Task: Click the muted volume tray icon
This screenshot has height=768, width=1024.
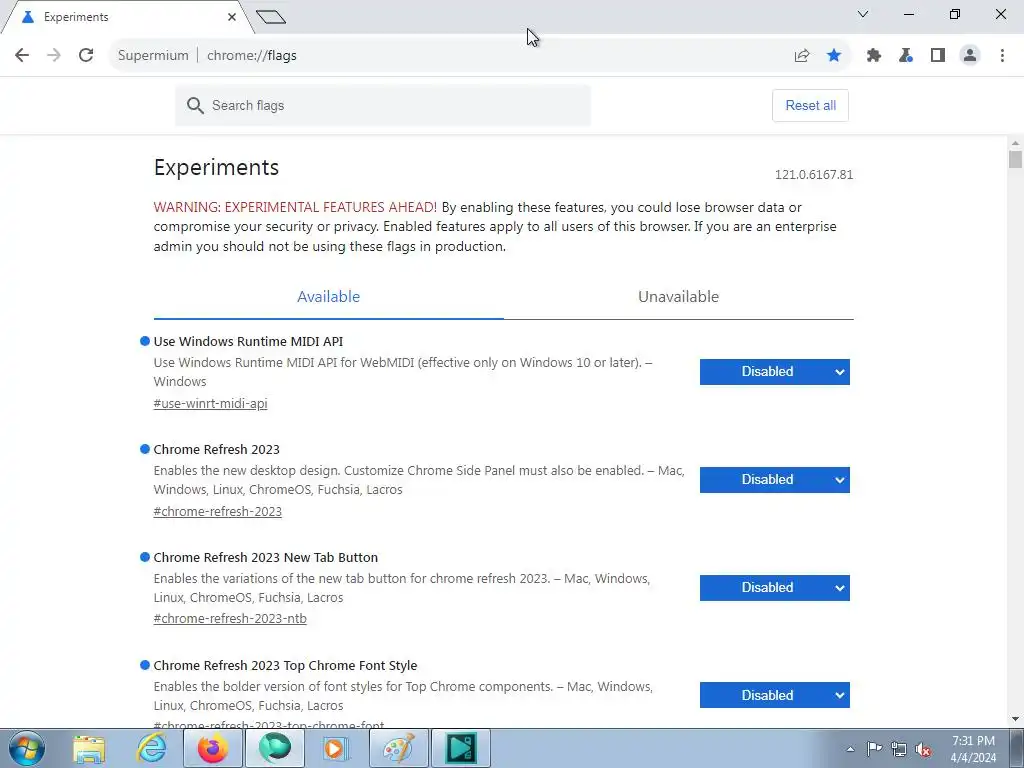Action: tap(923, 749)
